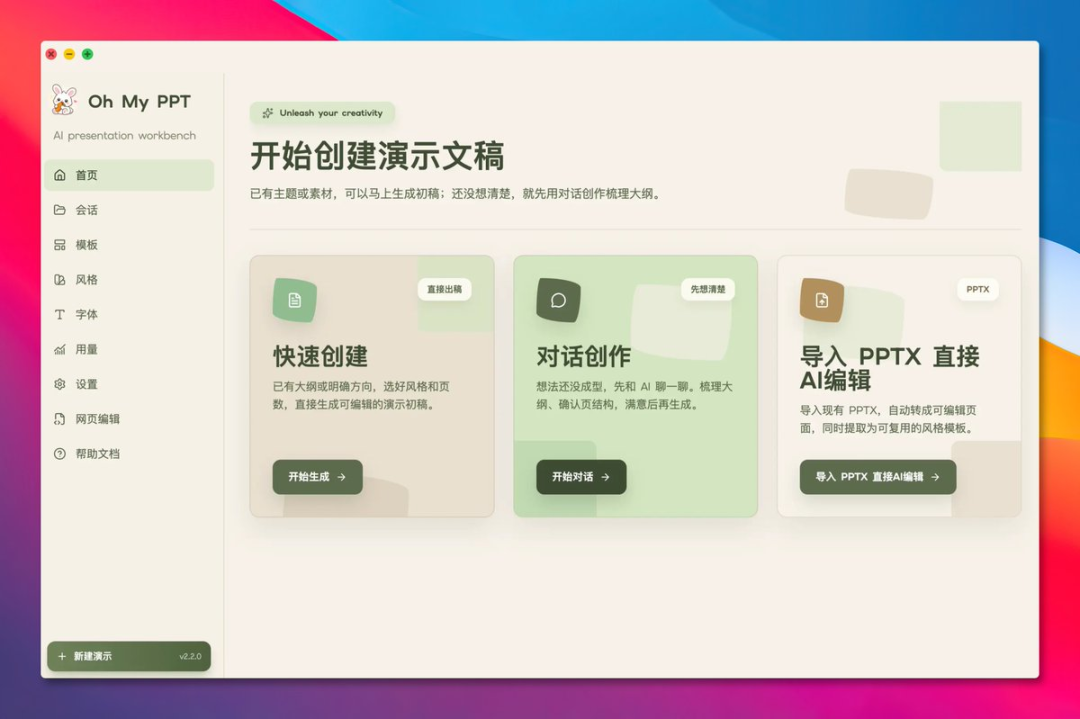Click the Unleash your creativity badge text
This screenshot has width=1080, height=719.
(331, 113)
